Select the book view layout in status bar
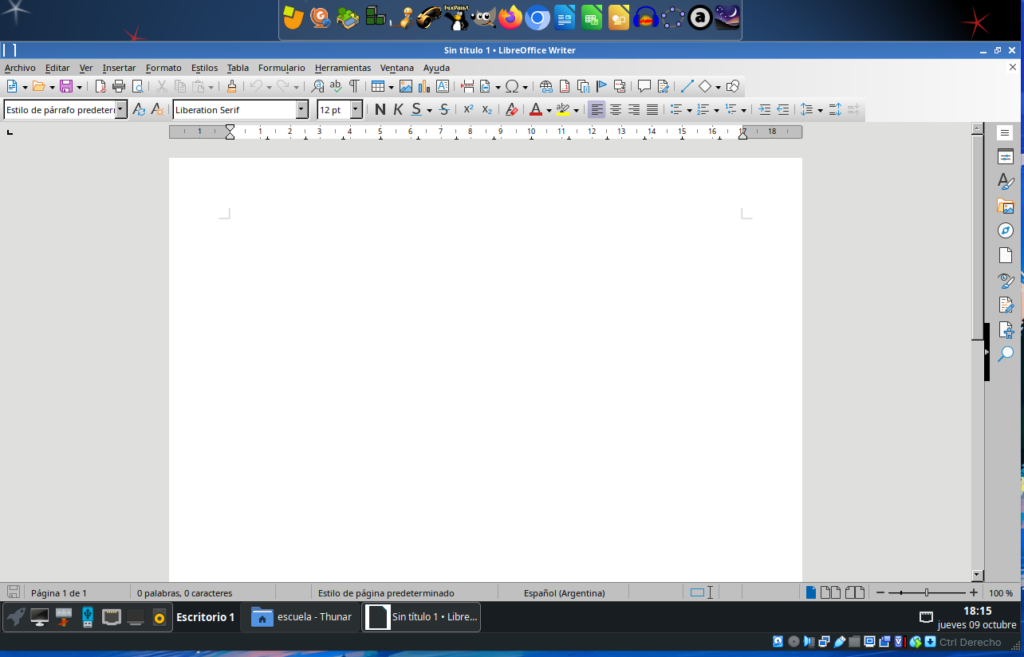This screenshot has width=1024, height=657. (855, 593)
